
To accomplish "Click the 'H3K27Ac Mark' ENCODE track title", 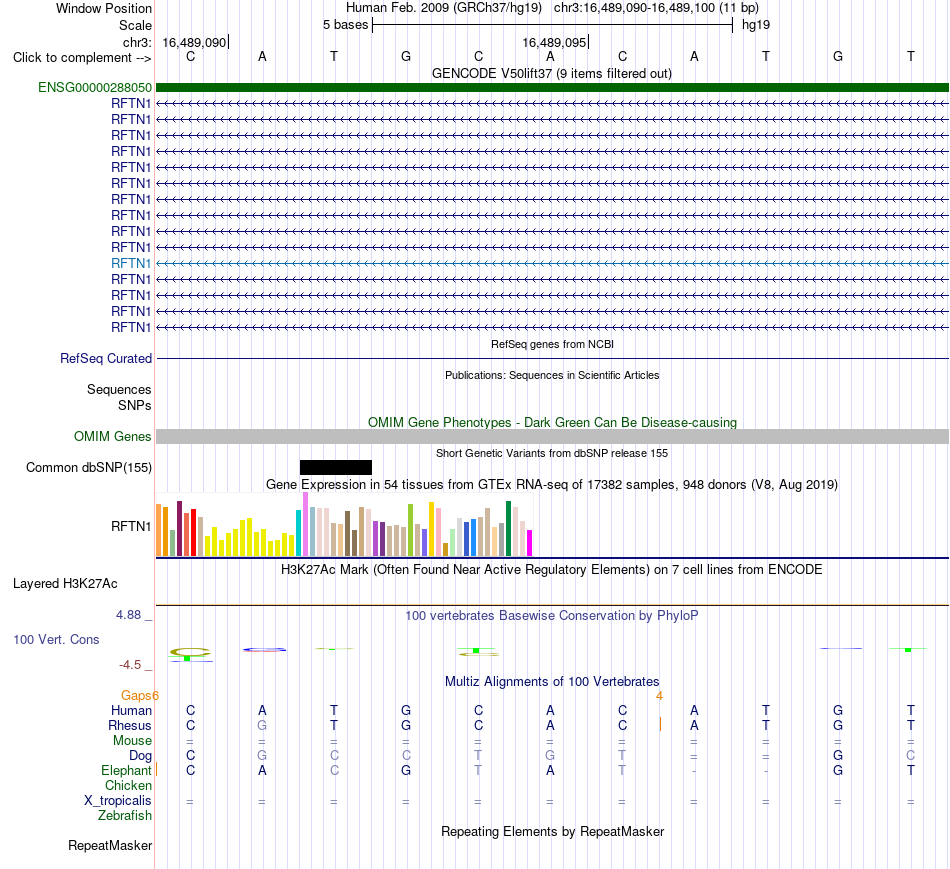I will coord(551,570).
